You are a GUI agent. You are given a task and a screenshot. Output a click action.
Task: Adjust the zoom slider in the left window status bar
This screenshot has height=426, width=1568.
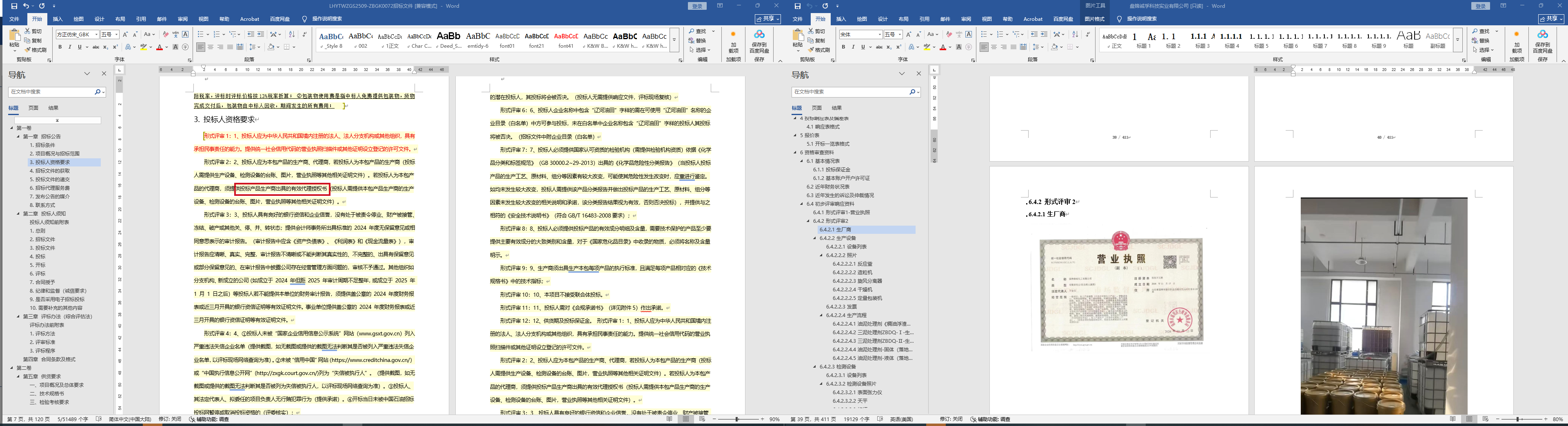click(x=737, y=419)
